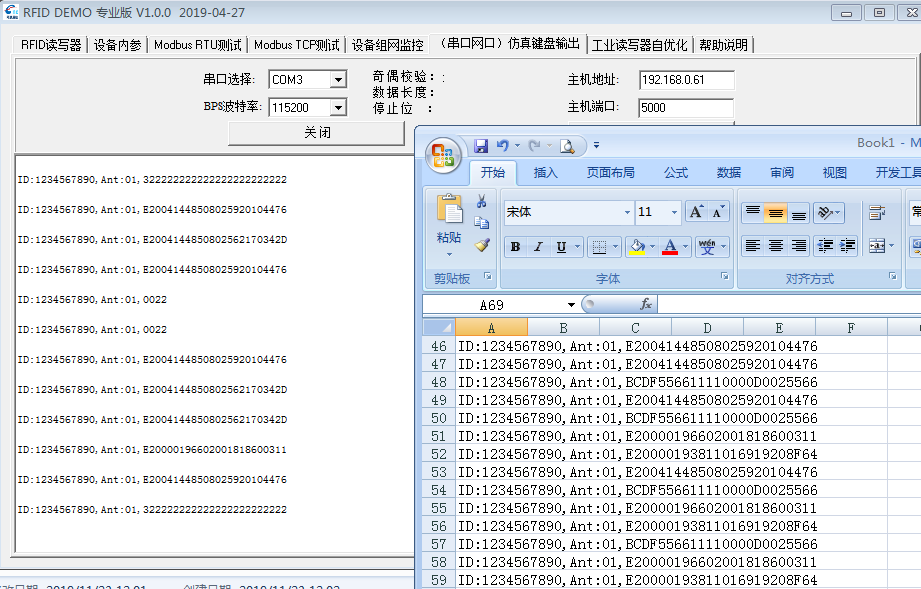Open the clipboard 剪贴板 dialog launcher
This screenshot has height=589, width=921.
click(x=488, y=276)
